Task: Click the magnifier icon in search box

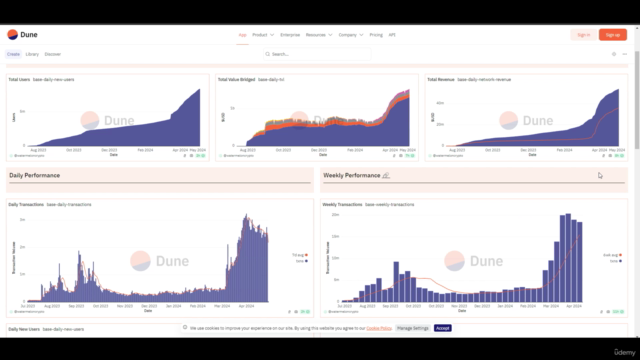Action: pyautogui.click(x=268, y=54)
